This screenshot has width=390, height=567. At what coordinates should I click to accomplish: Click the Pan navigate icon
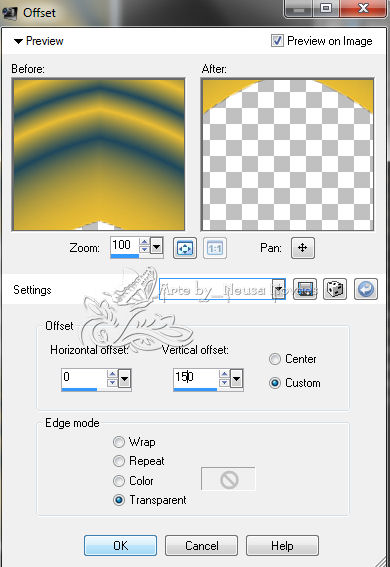[303, 248]
